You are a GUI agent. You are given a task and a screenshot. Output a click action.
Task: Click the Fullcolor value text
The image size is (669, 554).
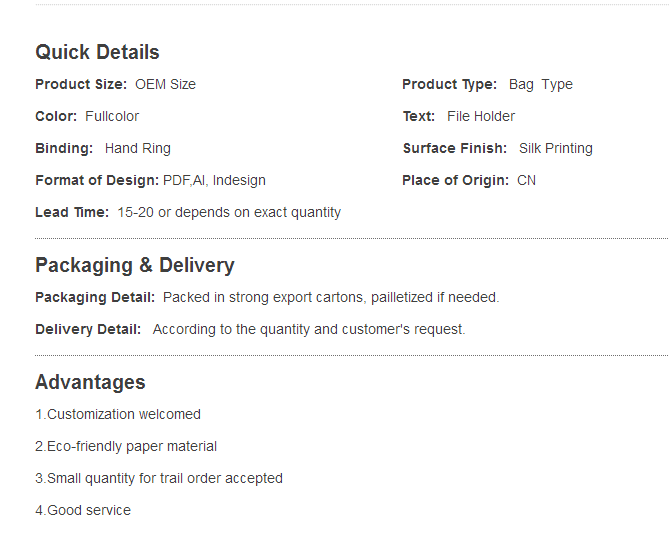[112, 117]
